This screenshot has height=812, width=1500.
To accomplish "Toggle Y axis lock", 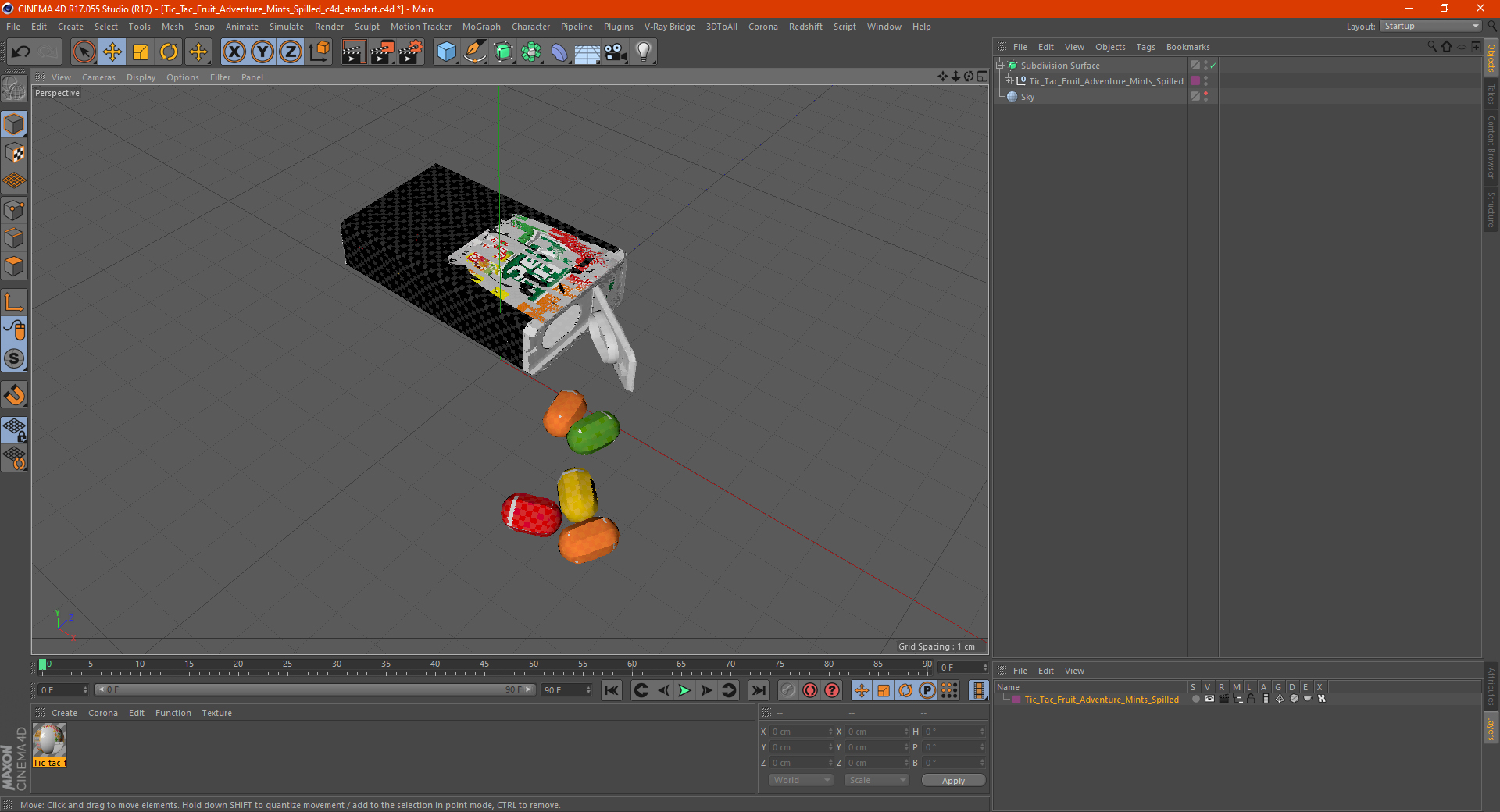I will 262,52.
